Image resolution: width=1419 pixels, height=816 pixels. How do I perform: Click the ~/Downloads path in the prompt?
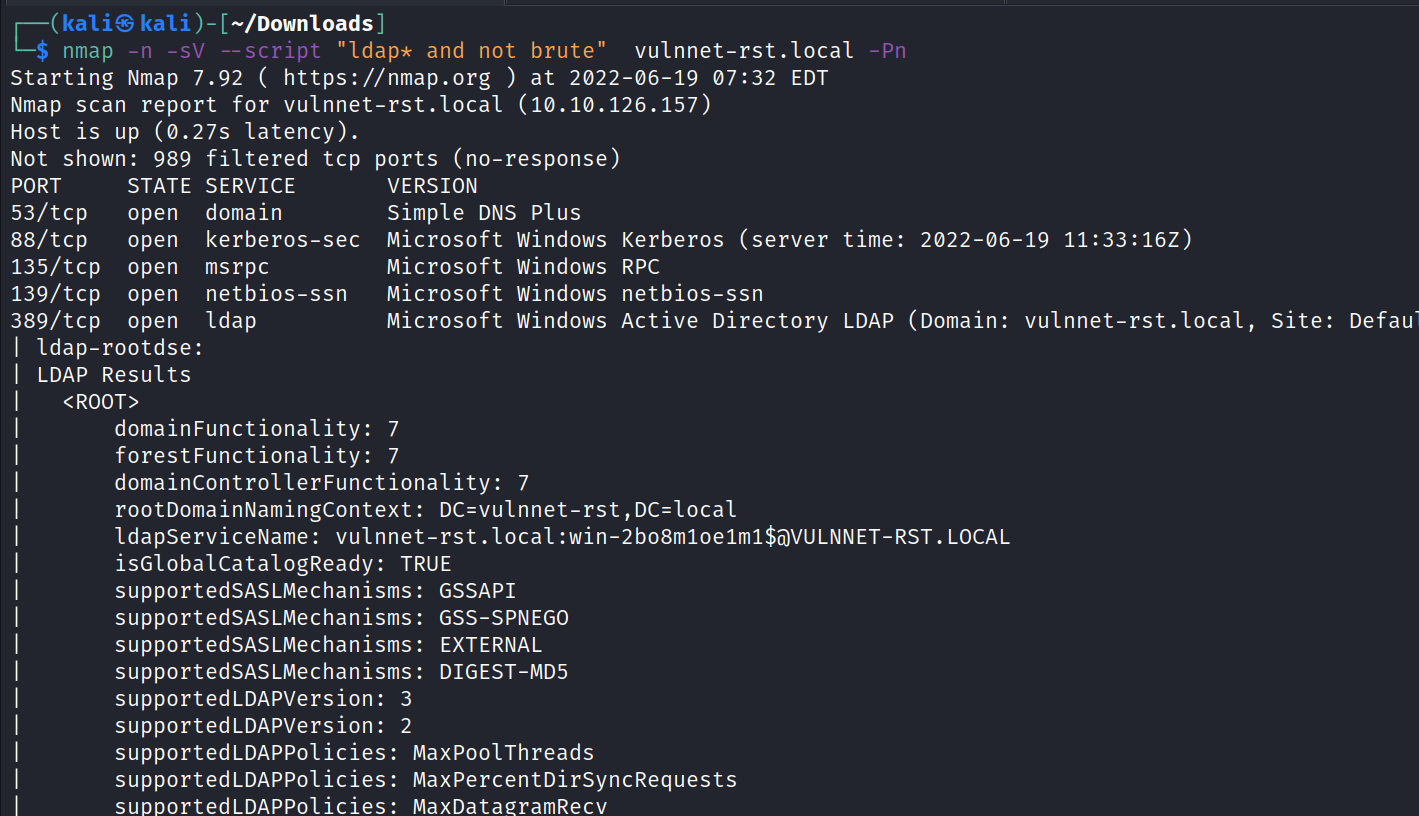tap(303, 24)
